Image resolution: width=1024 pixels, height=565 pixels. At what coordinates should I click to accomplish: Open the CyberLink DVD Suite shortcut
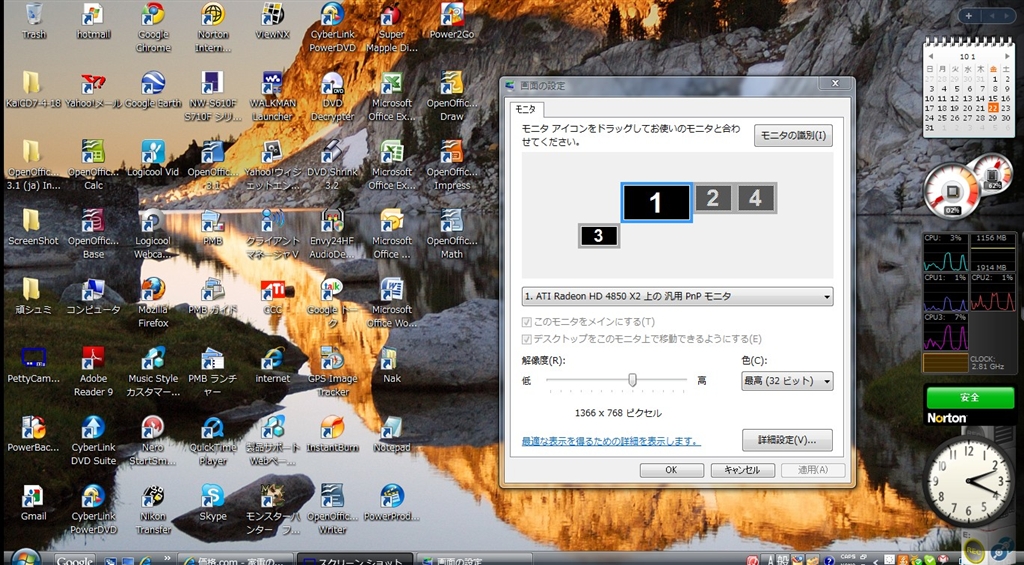(93, 440)
